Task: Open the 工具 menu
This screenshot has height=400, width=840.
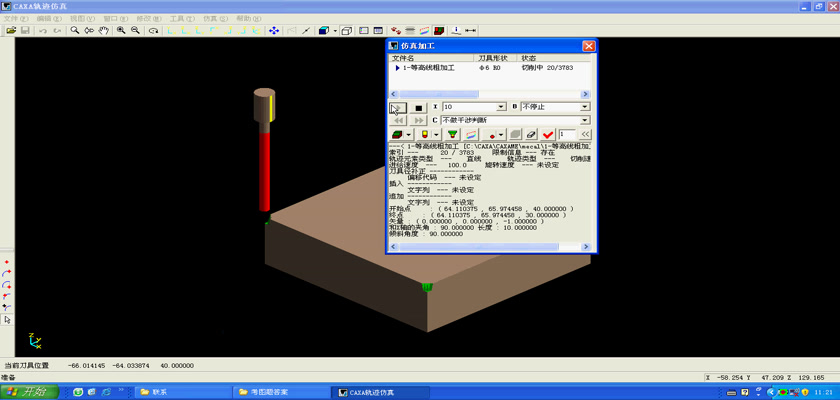Action: coord(182,18)
